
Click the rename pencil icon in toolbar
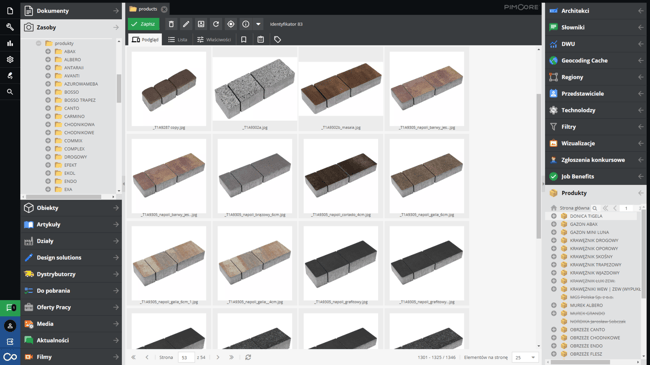pyautogui.click(x=186, y=24)
